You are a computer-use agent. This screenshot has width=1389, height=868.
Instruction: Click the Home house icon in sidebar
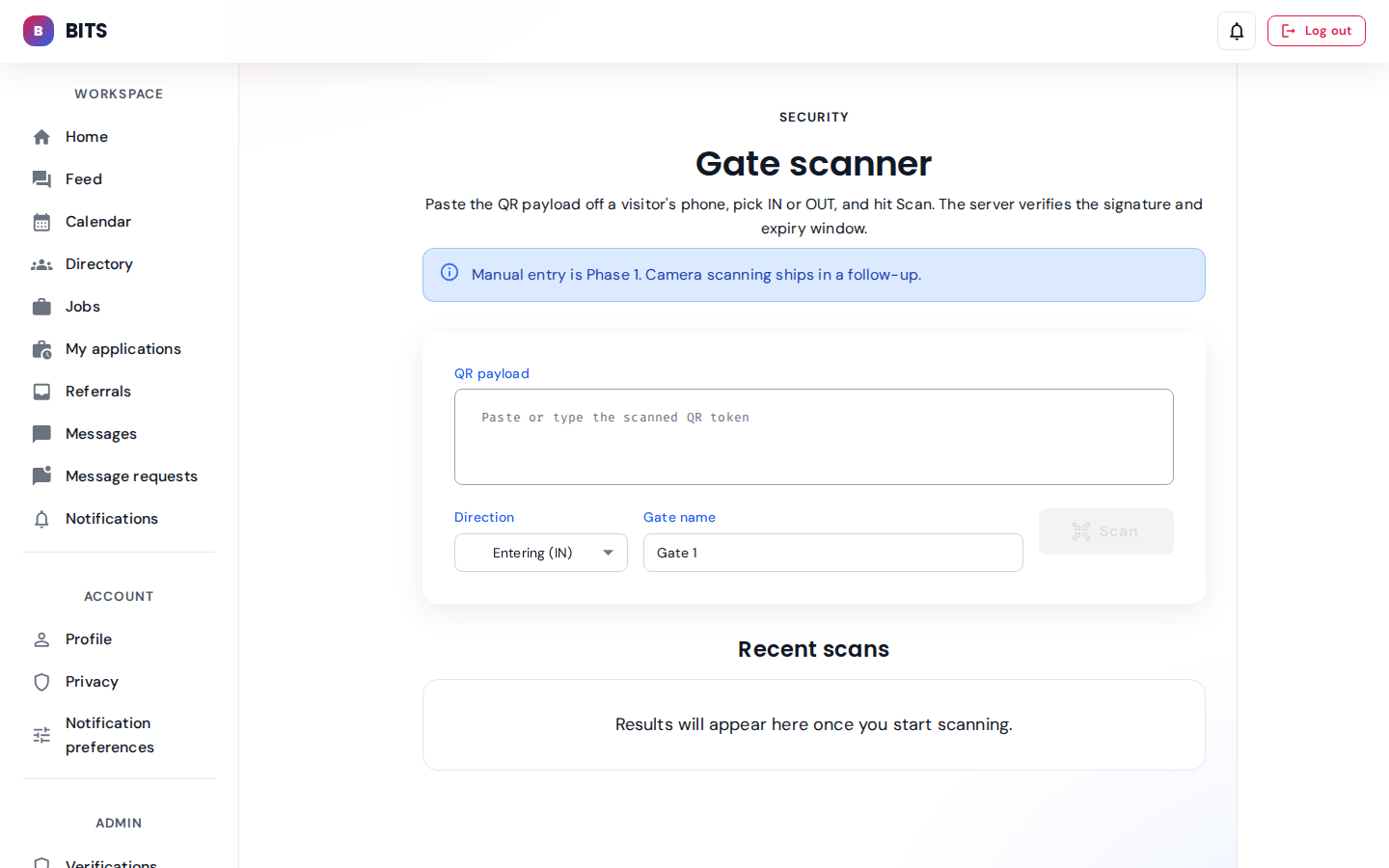(41, 137)
